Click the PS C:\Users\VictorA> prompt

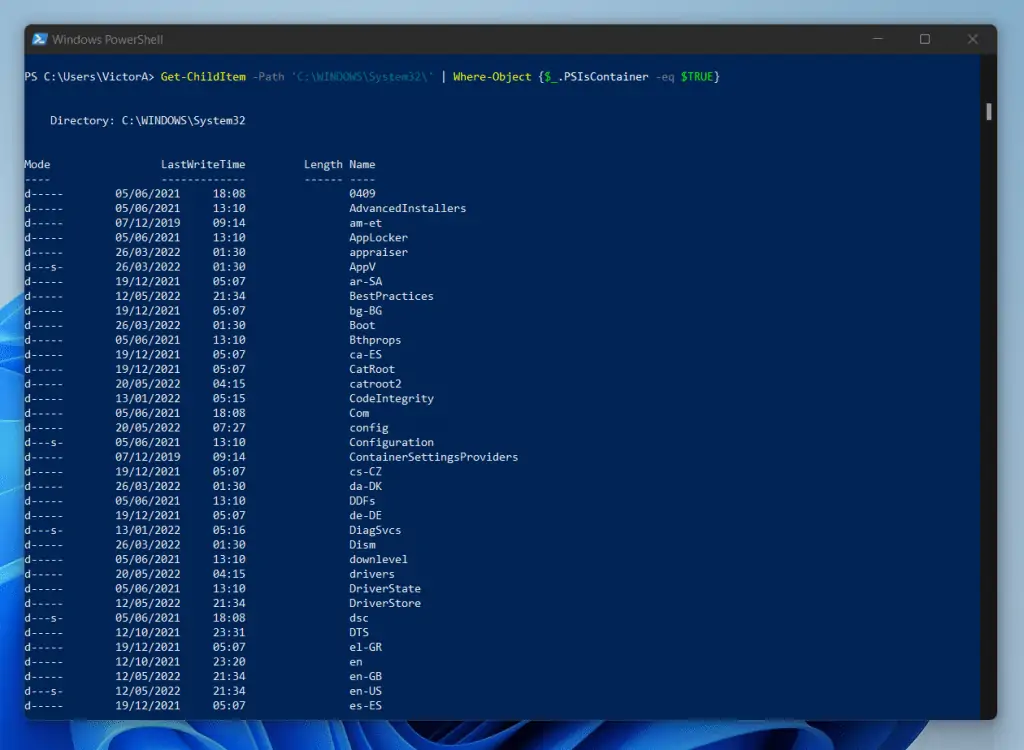[89, 76]
